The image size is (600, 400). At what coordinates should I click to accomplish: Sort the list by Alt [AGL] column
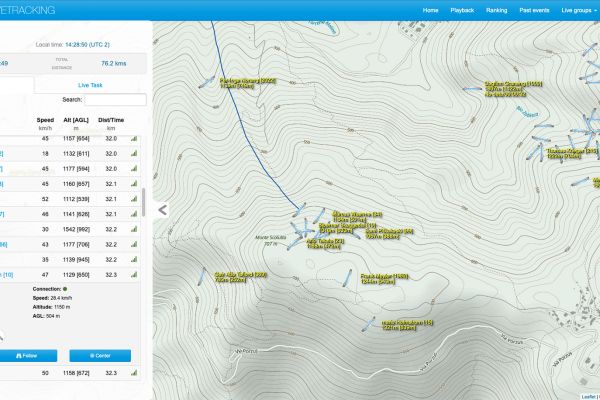[x=76, y=120]
